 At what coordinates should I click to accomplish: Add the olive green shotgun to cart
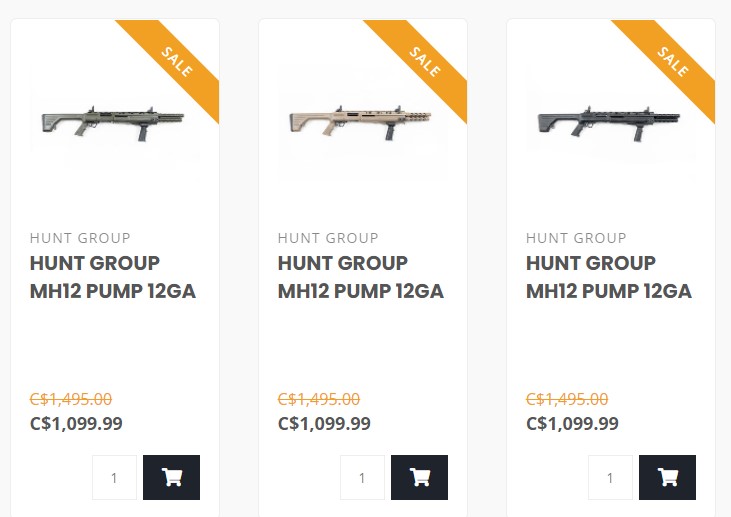(x=171, y=477)
